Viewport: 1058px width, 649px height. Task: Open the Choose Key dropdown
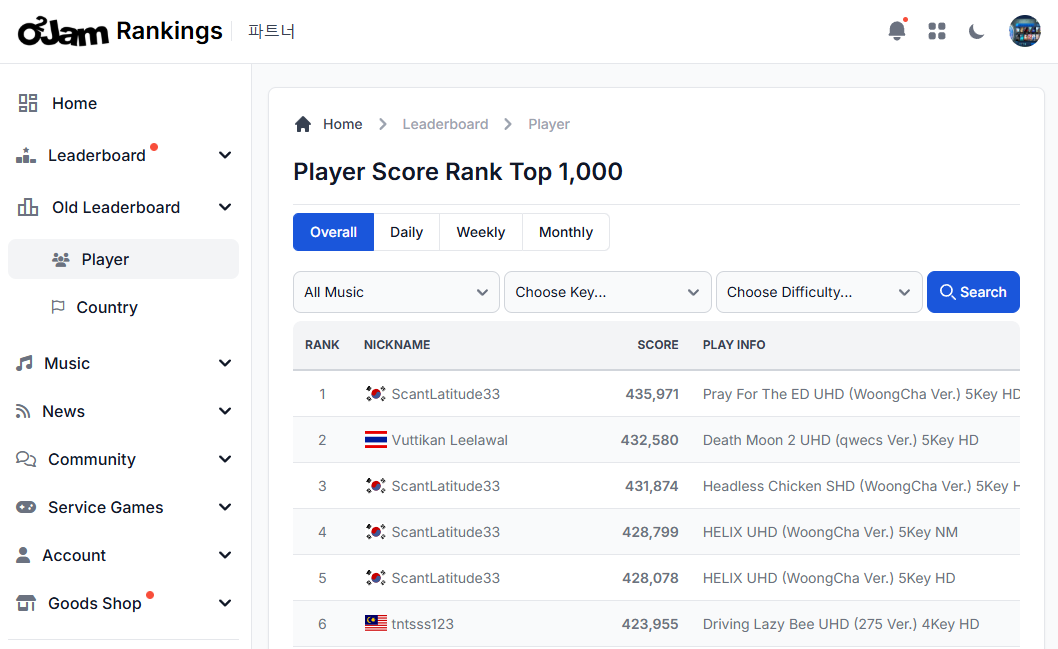tap(607, 292)
